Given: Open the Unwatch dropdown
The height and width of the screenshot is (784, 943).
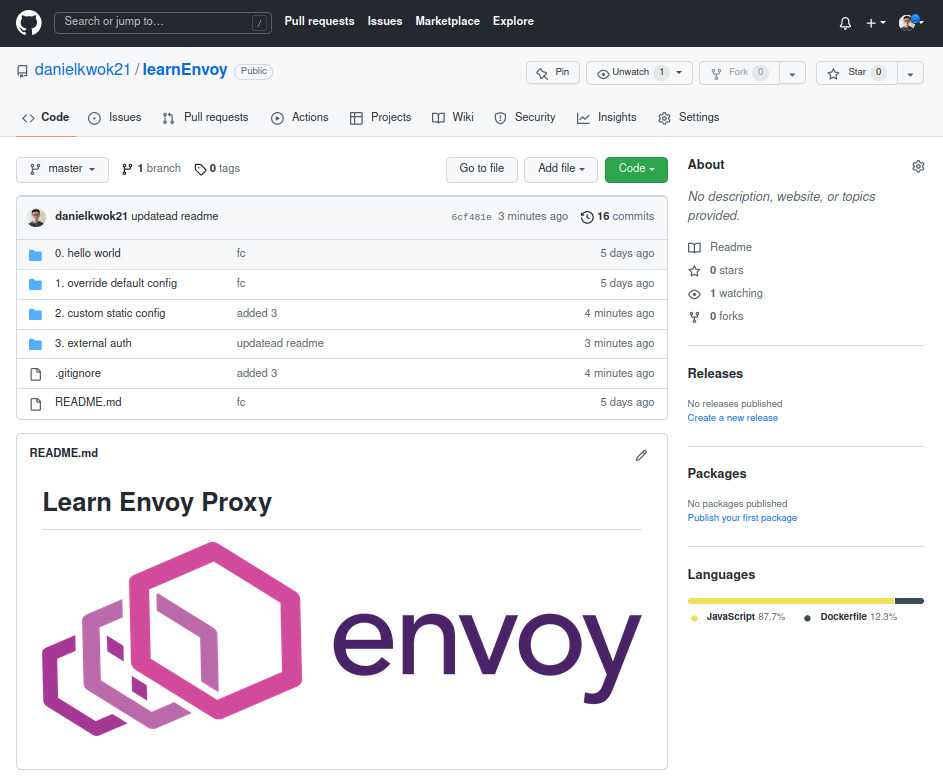Looking at the screenshot, I should pyautogui.click(x=639, y=73).
